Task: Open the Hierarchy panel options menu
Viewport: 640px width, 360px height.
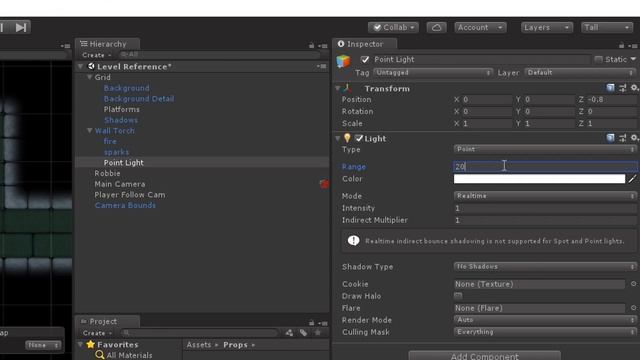Action: (x=322, y=46)
